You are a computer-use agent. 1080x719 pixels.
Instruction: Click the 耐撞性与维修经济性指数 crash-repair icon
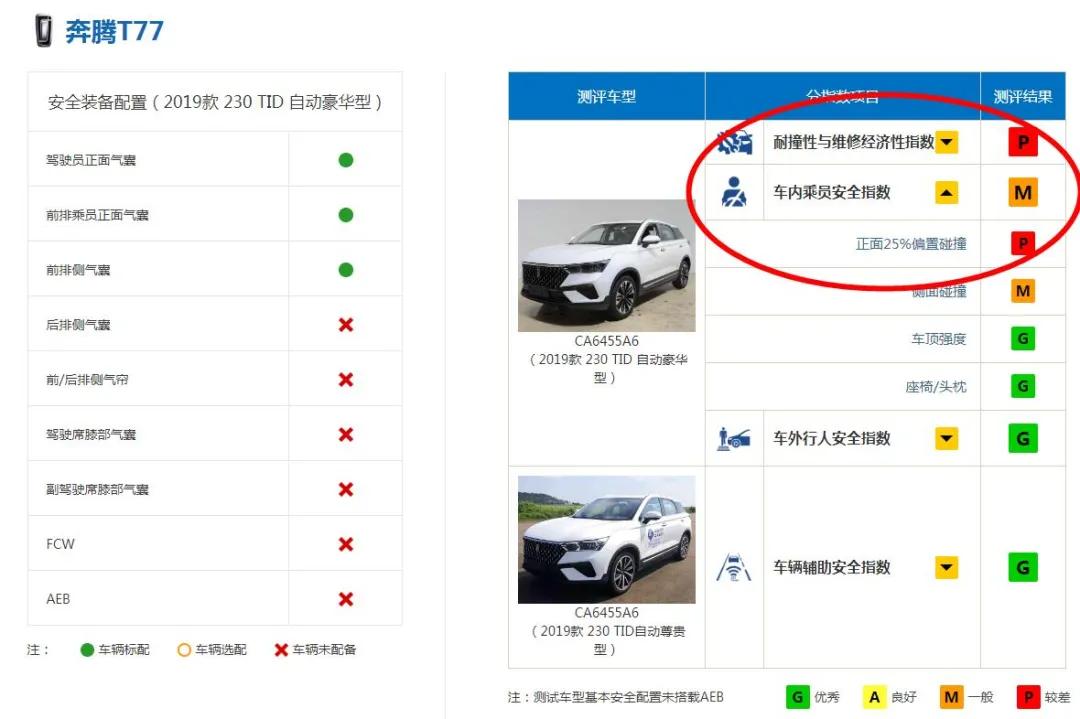735,142
